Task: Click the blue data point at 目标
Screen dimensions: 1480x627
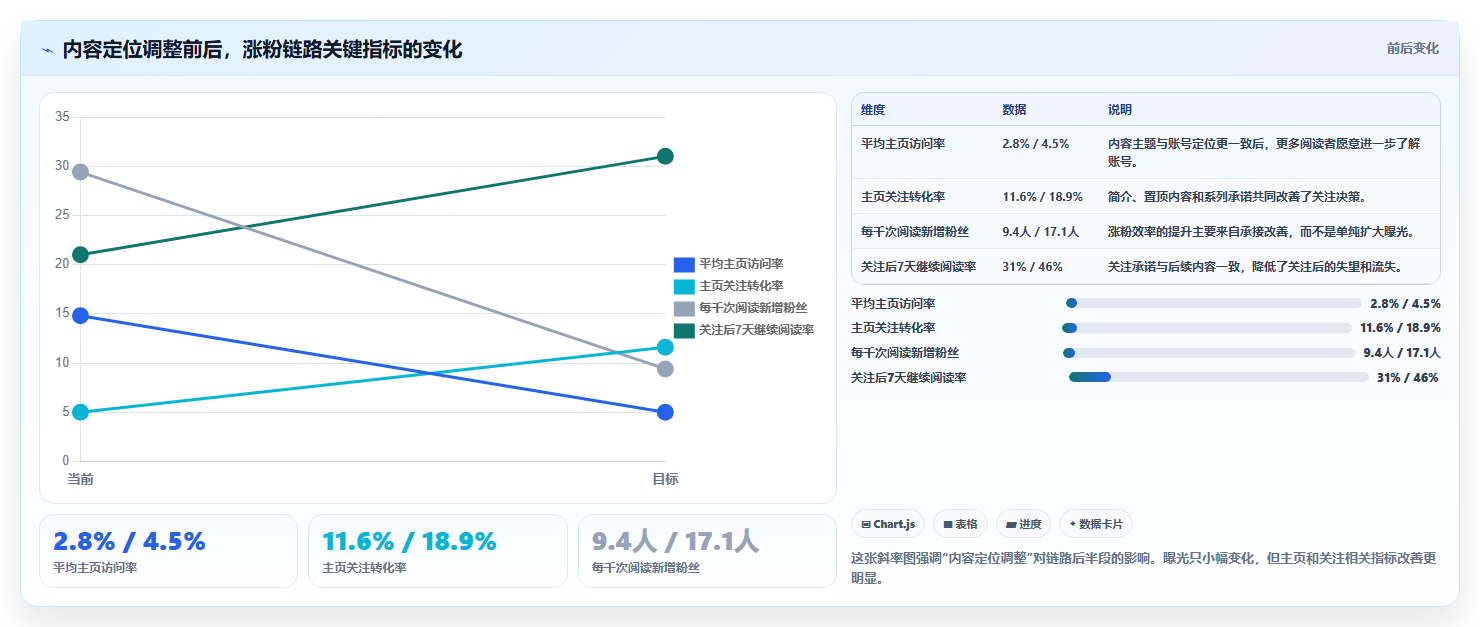Action: coord(665,412)
